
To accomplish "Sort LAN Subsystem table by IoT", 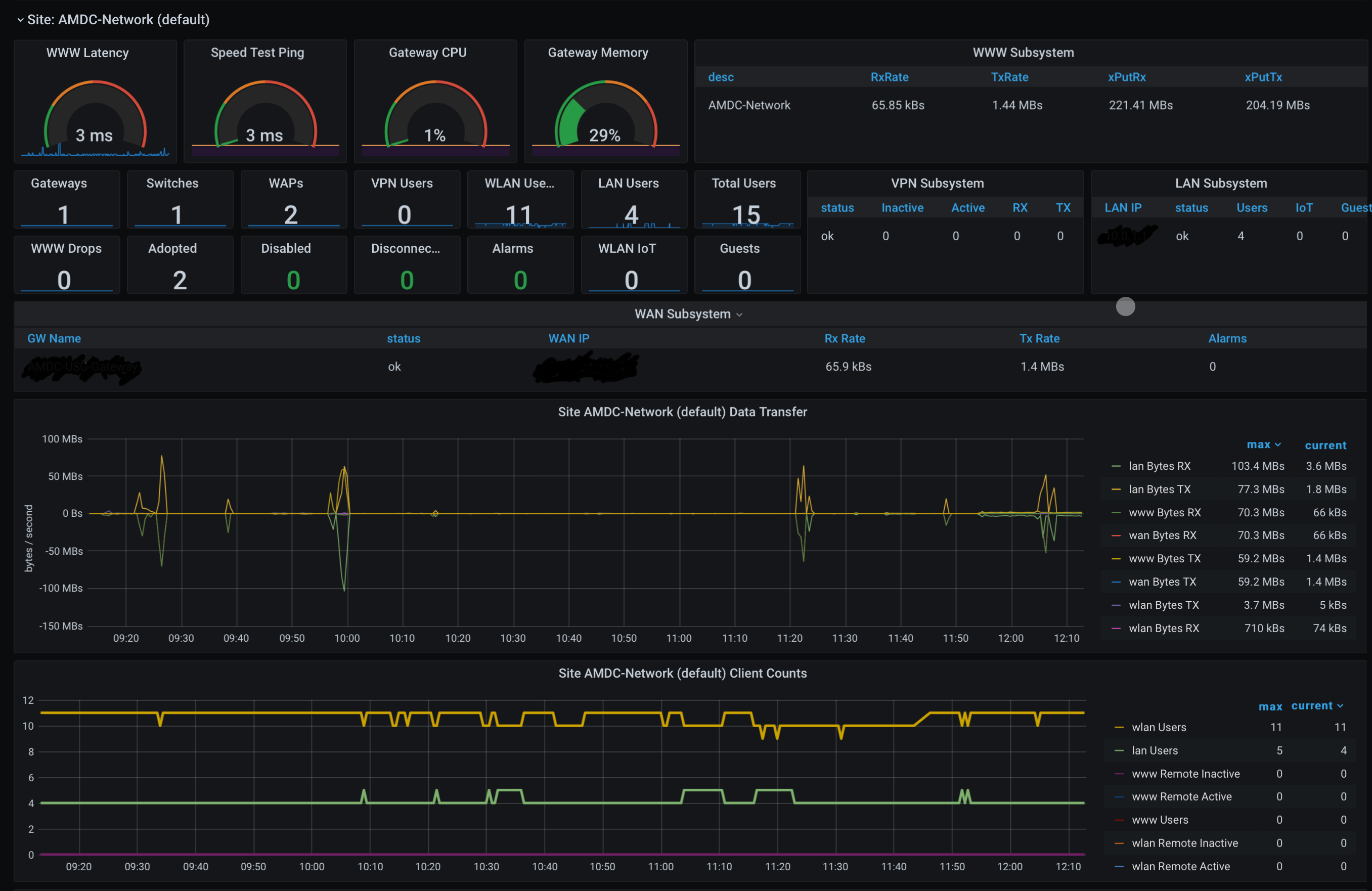I will point(1304,207).
